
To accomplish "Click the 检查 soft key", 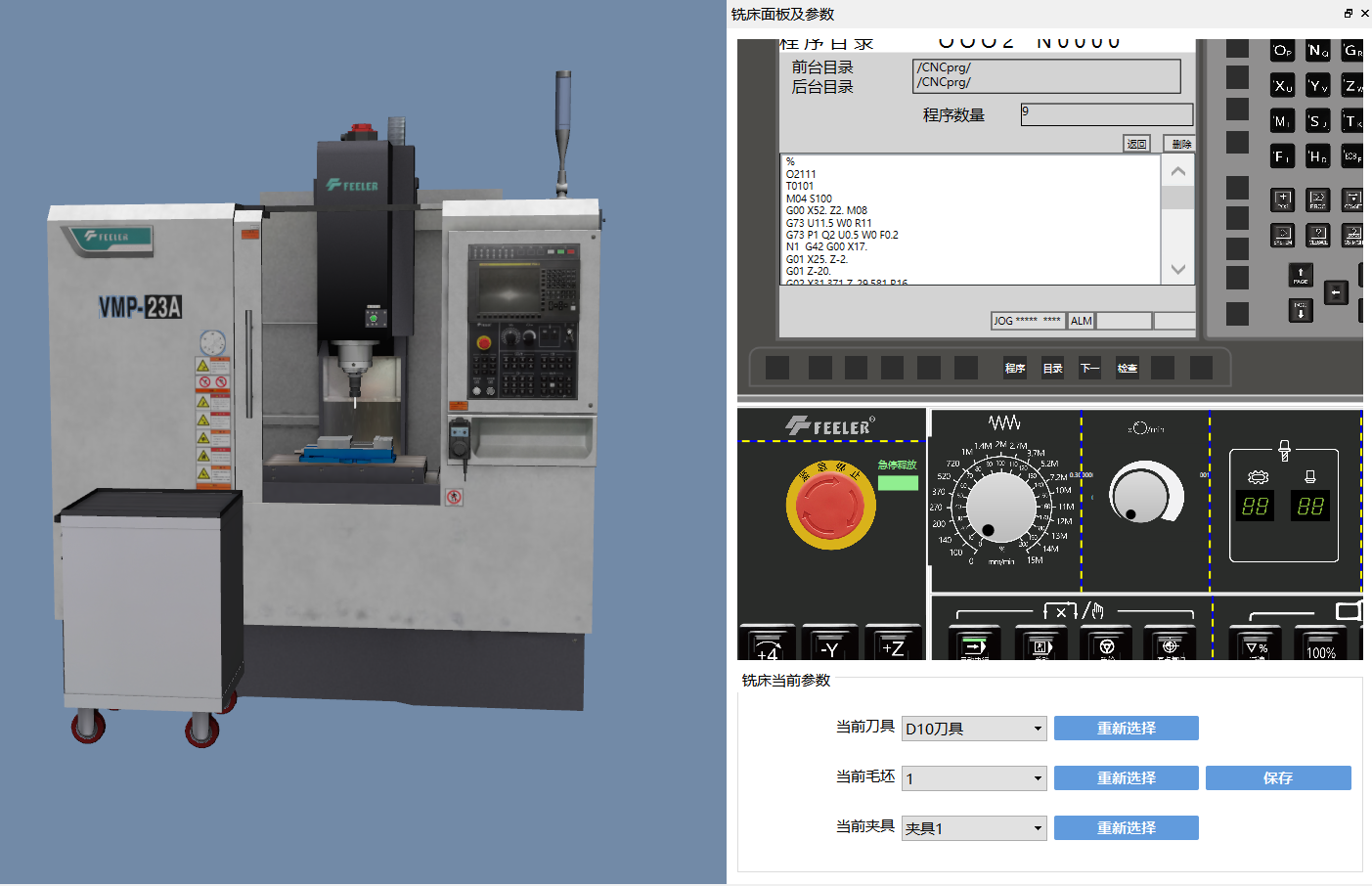I will tap(1127, 368).
